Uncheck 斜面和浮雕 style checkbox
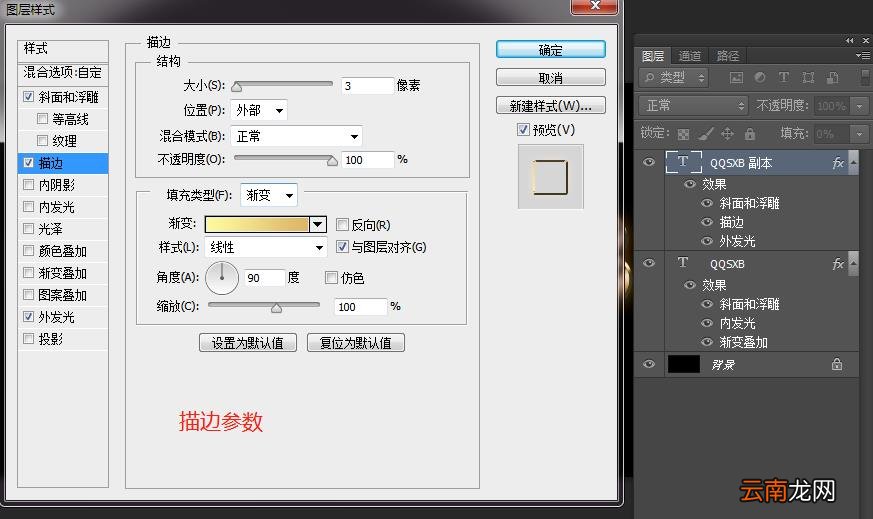This screenshot has width=873, height=519. click(28, 96)
